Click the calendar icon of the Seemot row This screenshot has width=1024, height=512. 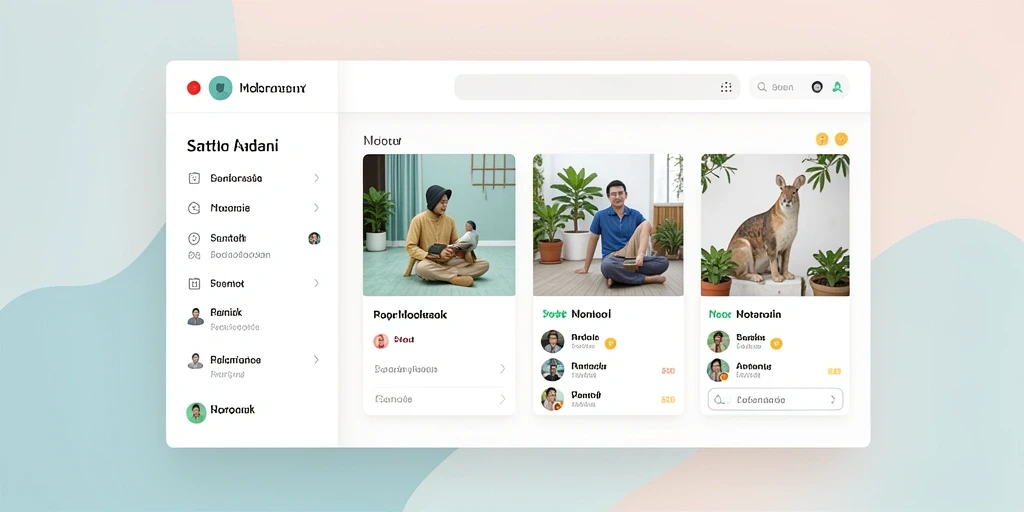[x=194, y=283]
